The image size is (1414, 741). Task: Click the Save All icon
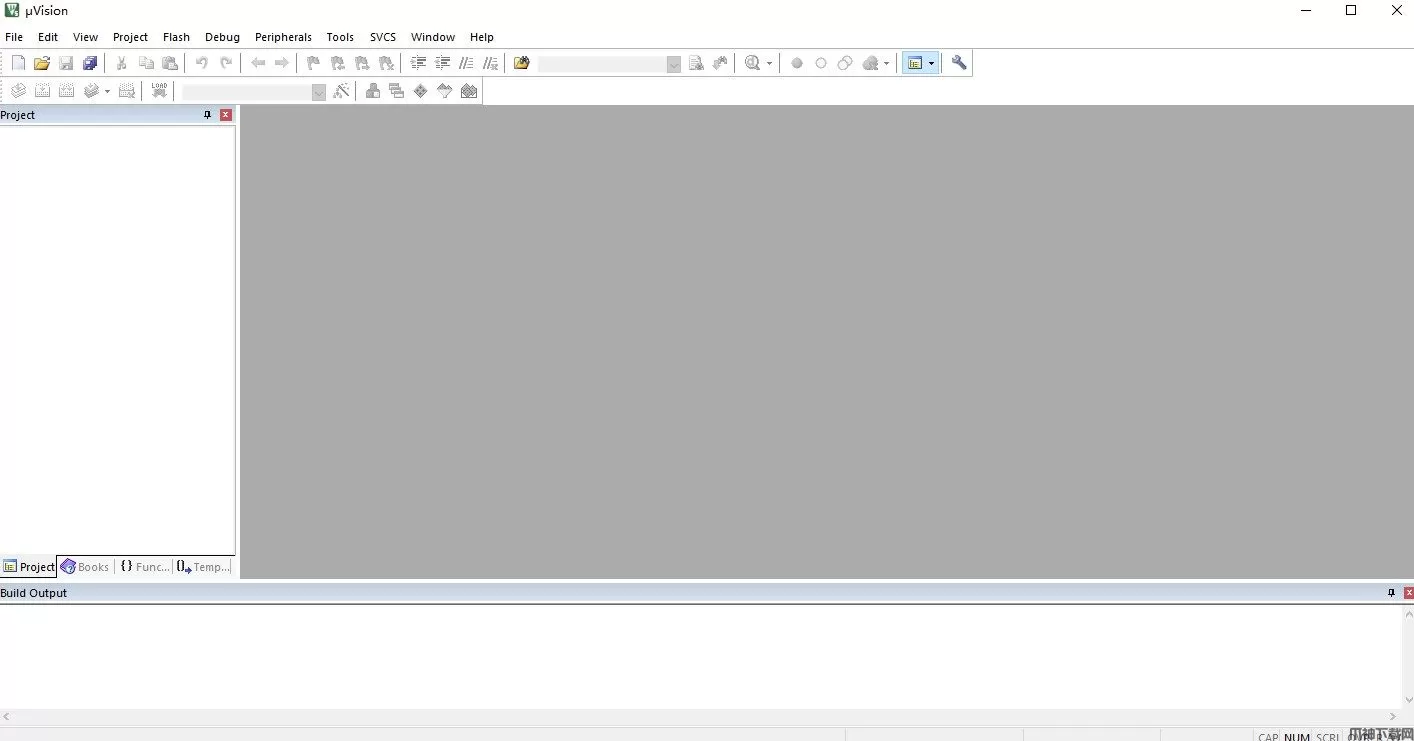point(90,63)
